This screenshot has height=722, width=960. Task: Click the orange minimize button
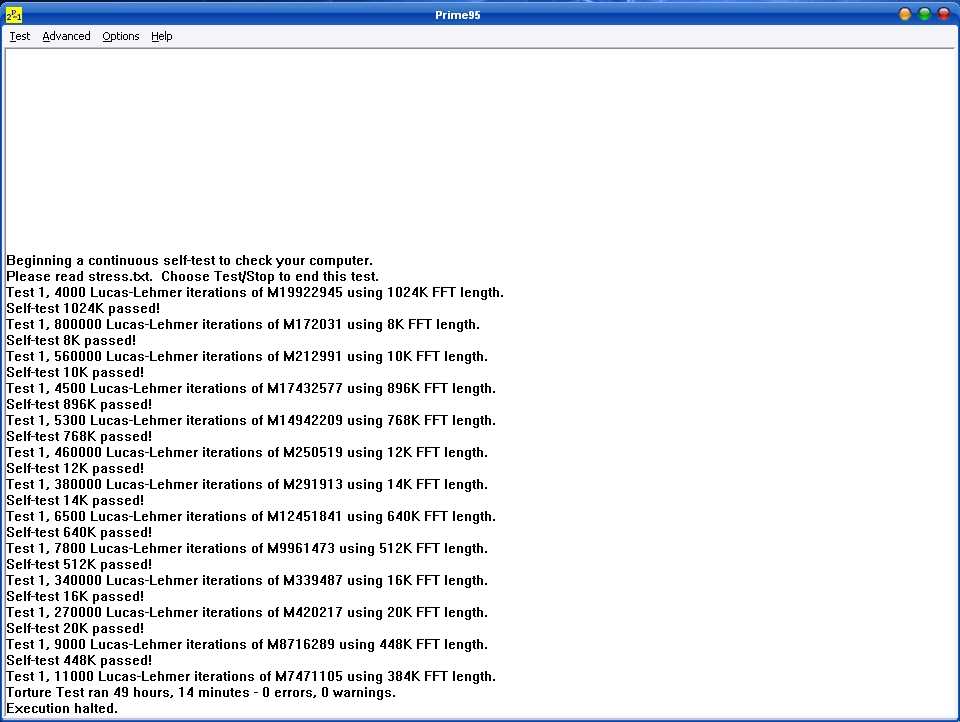coord(905,14)
